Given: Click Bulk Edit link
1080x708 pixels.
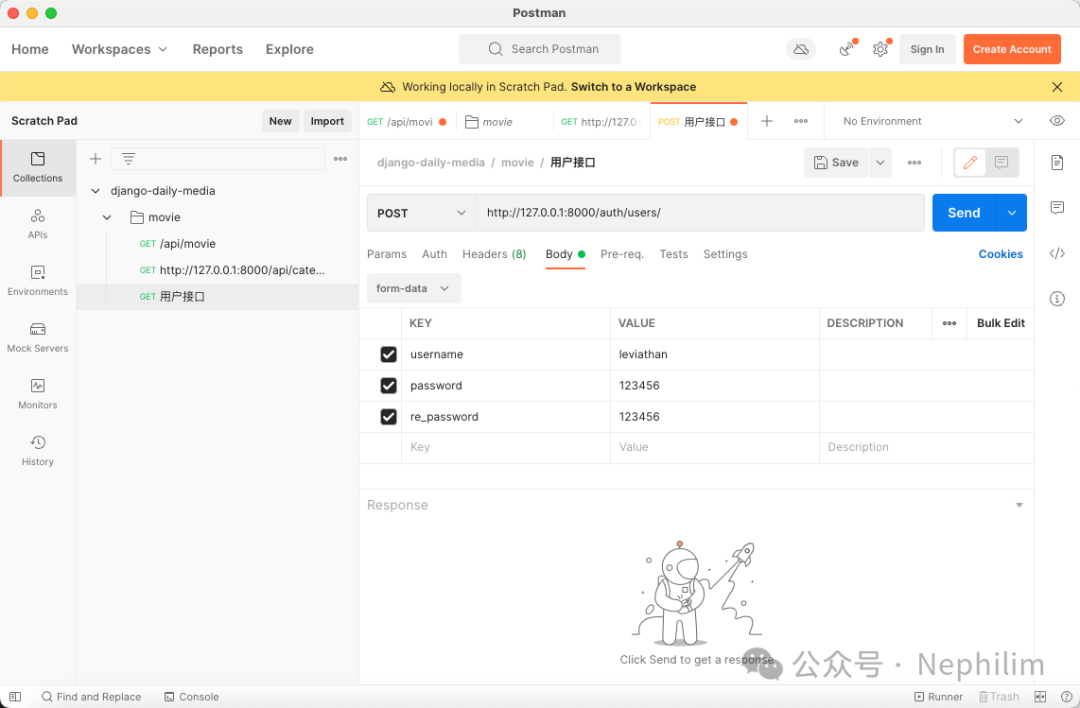Looking at the screenshot, I should pyautogui.click(x=1000, y=323).
